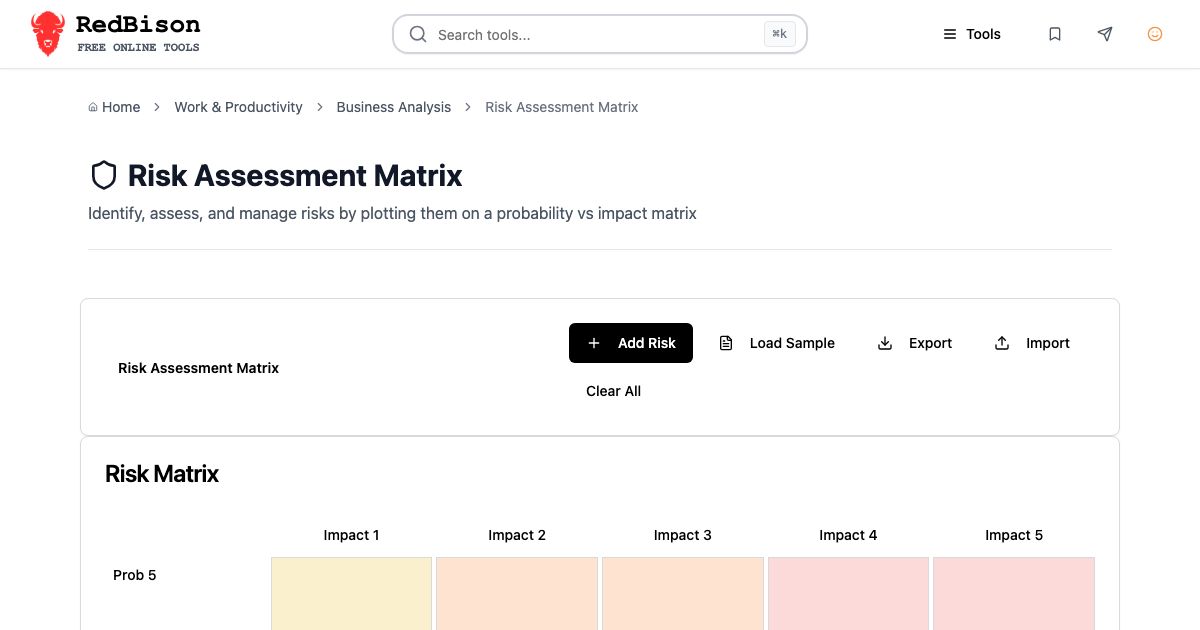
Task: Click the home icon in breadcrumb
Action: pyautogui.click(x=93, y=107)
